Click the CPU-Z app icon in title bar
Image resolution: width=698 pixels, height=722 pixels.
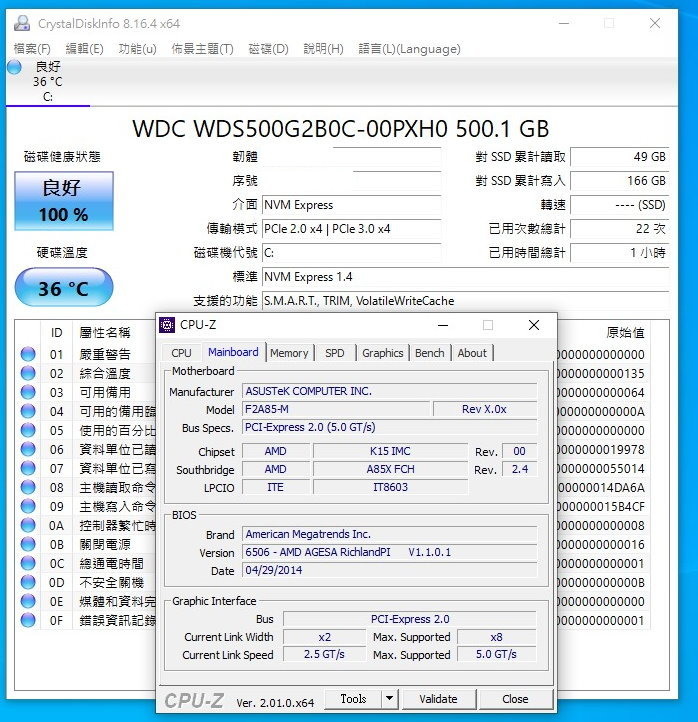(167, 325)
